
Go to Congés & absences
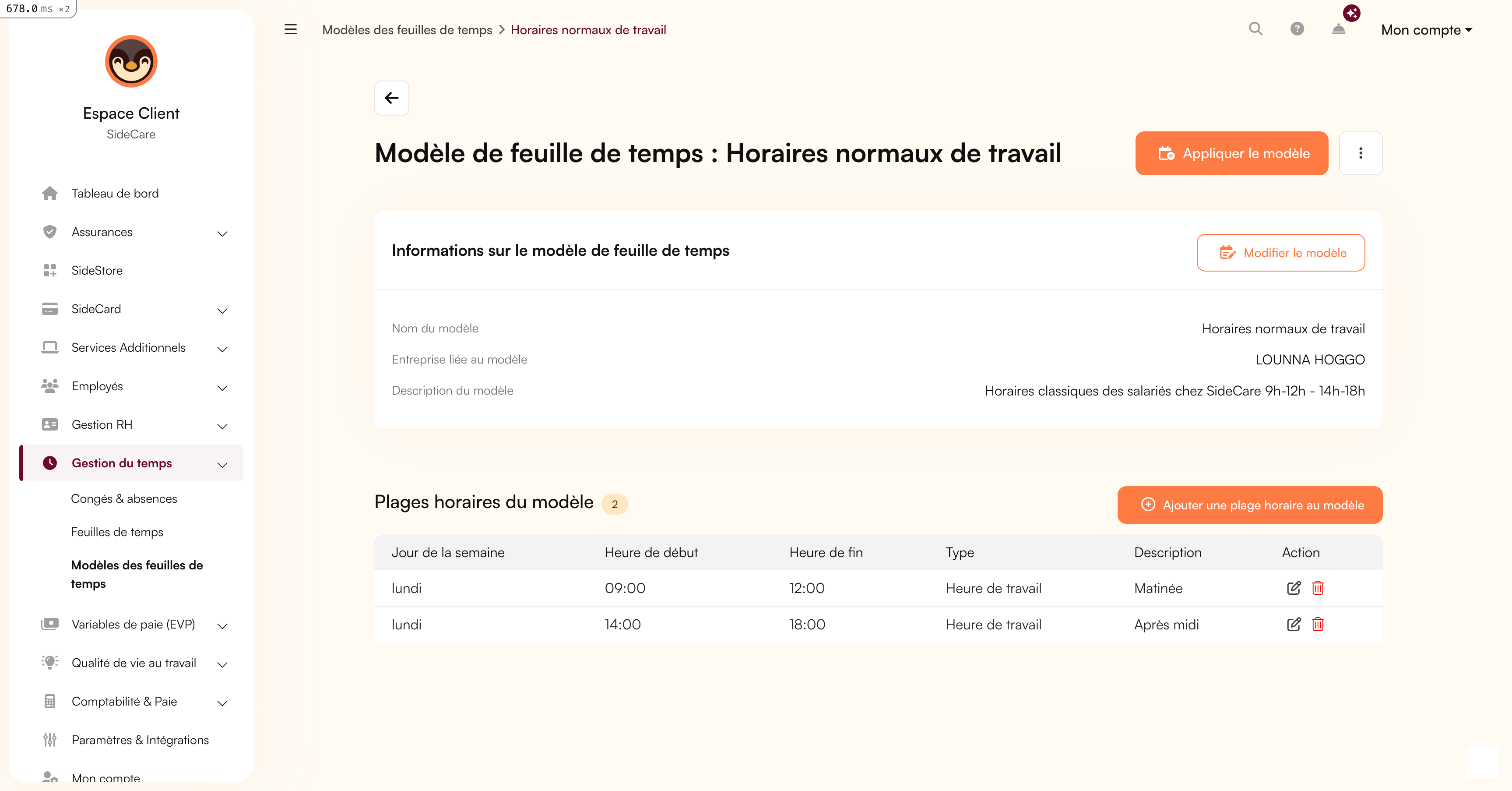pos(124,498)
